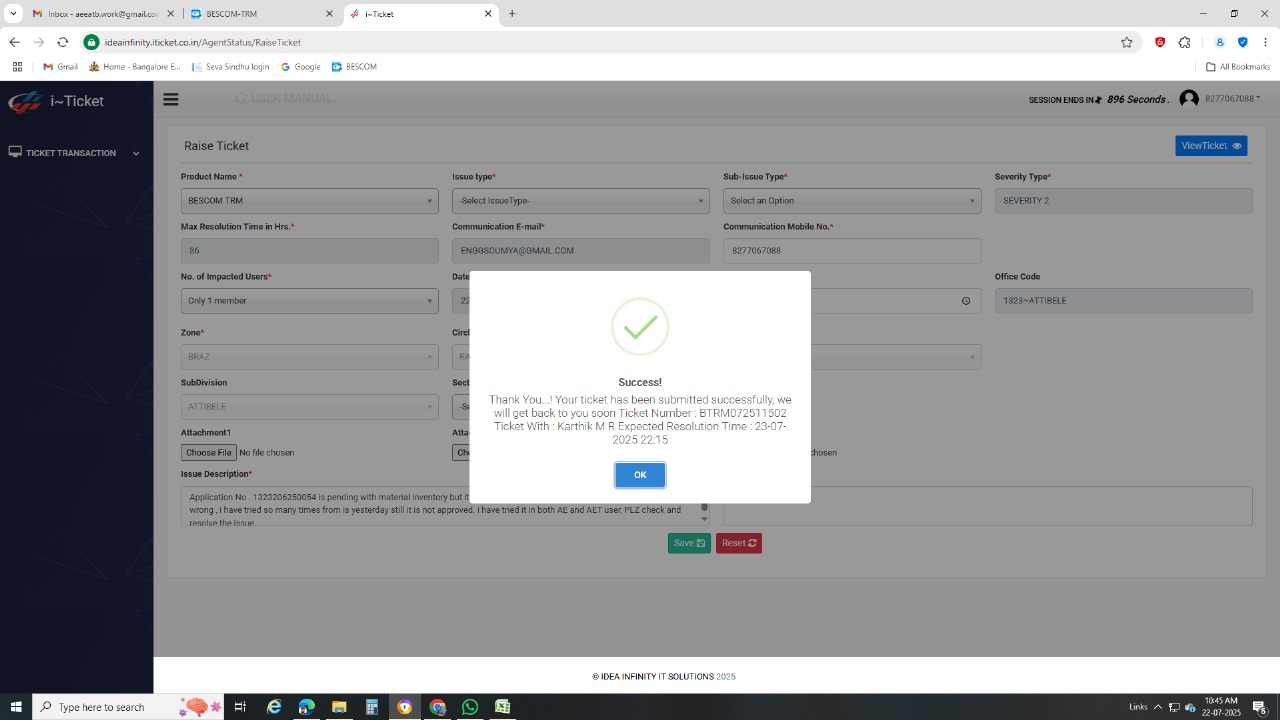Viewport: 1280px width, 720px height.
Task: Open the View Ticket button
Action: tap(1211, 146)
